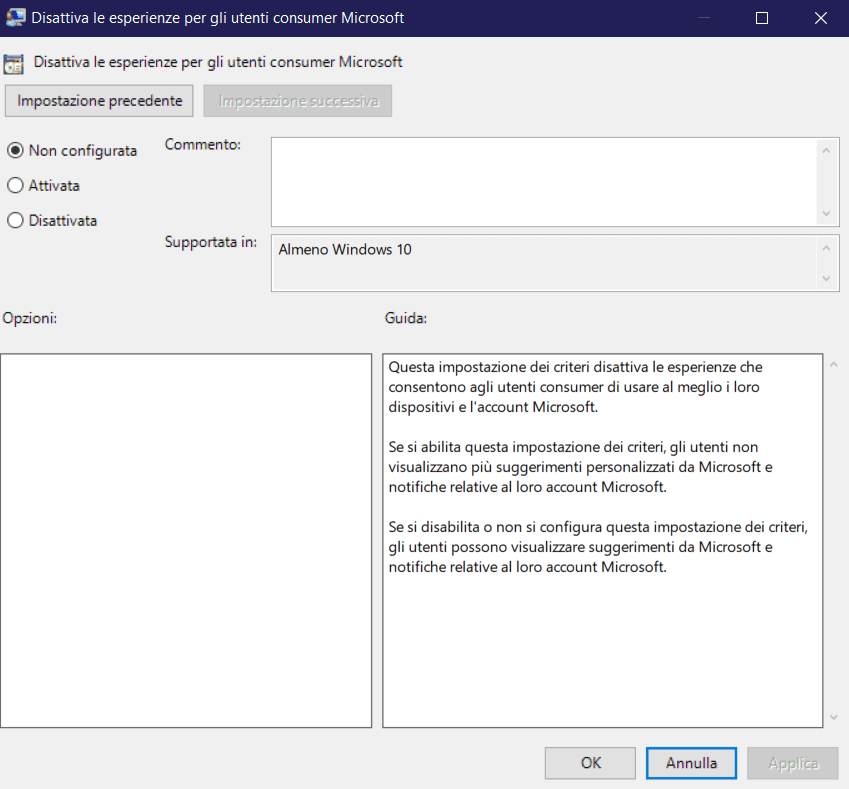The image size is (849, 789).
Task: Maximize the policy dialog window
Action: pos(762,18)
